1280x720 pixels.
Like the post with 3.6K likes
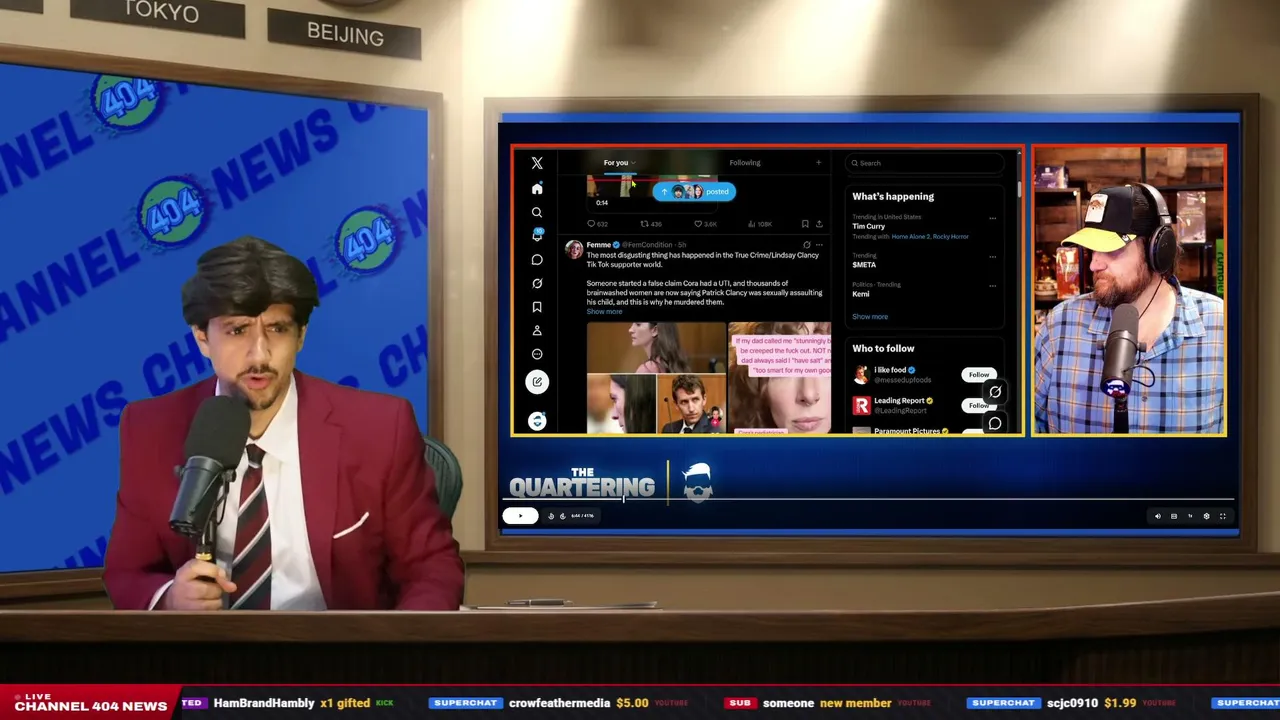coord(706,224)
